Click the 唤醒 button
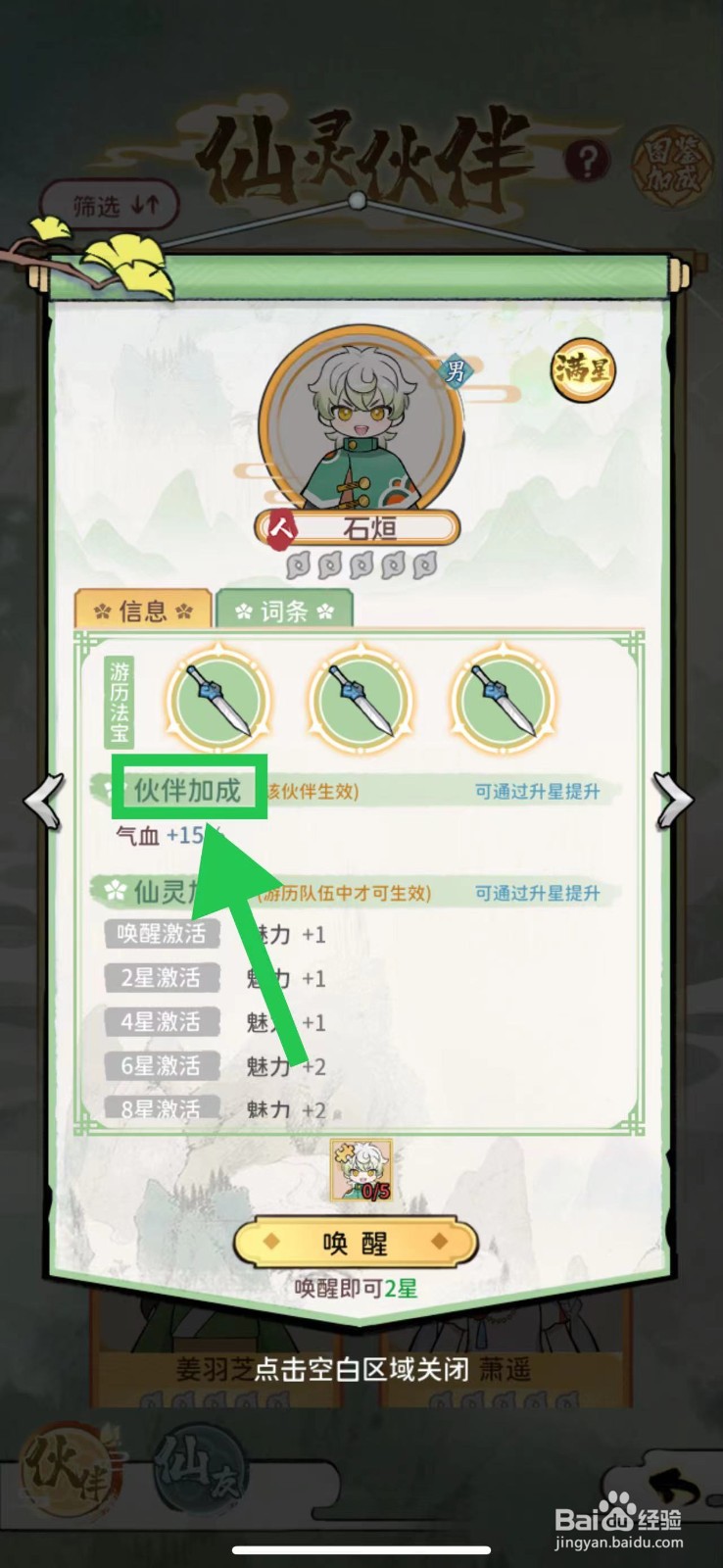Viewport: 723px width, 1568px height. pos(356,1244)
